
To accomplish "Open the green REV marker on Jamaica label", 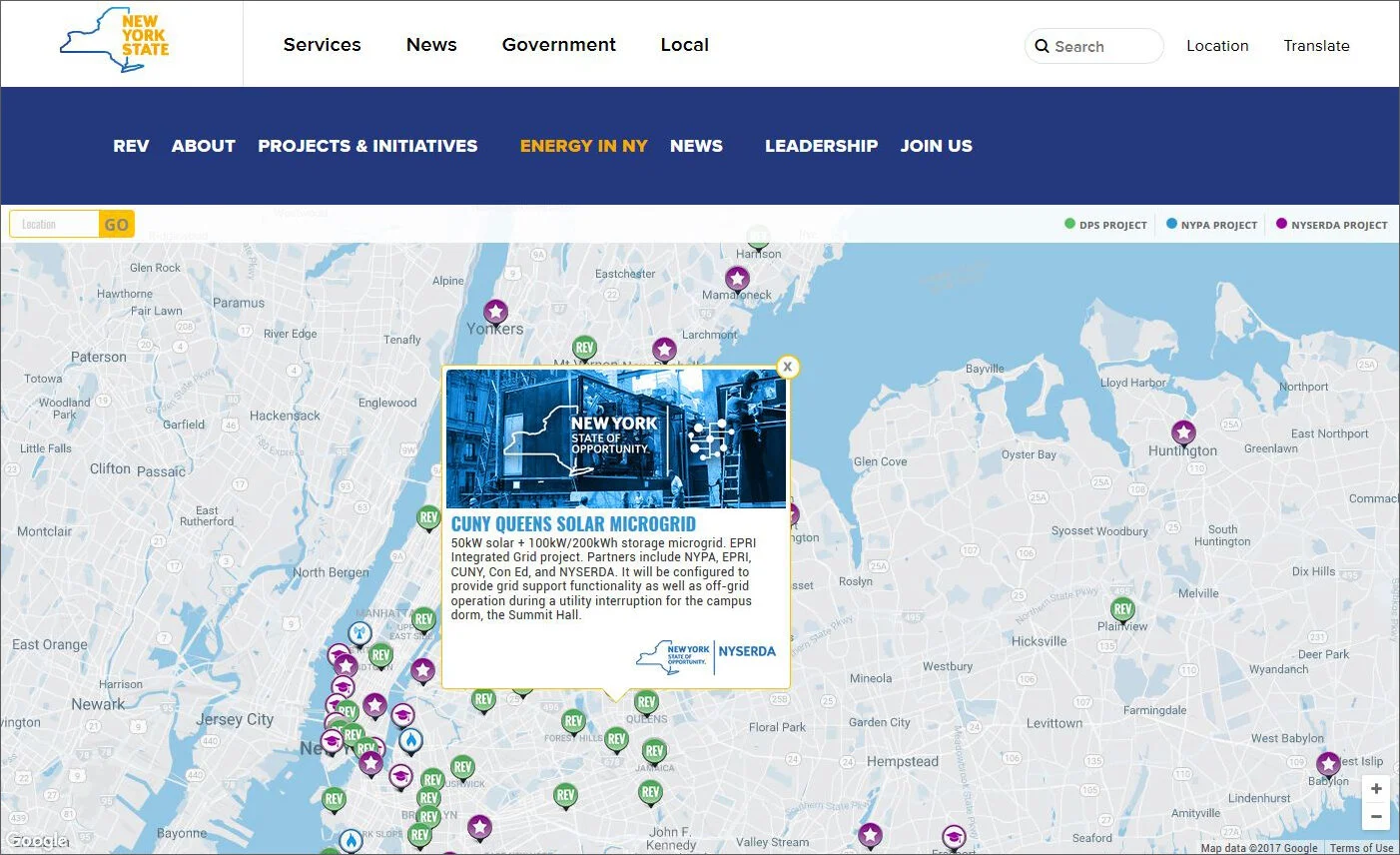I will point(654,751).
